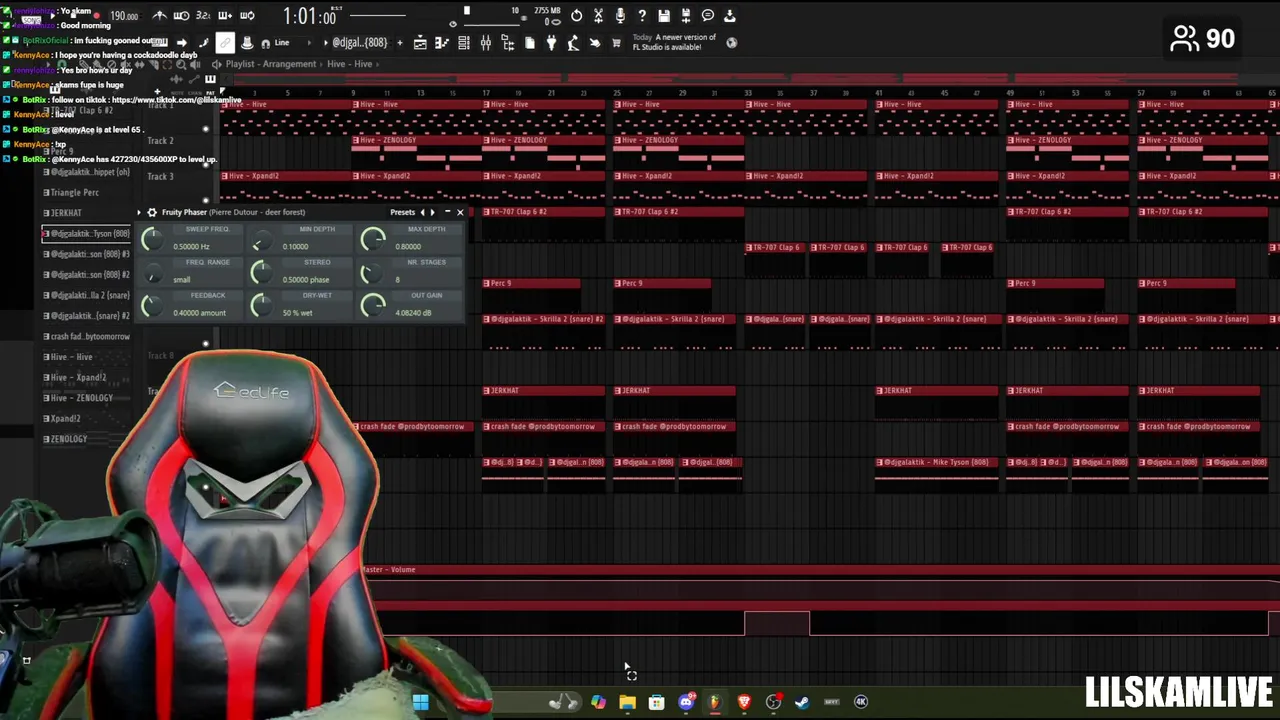This screenshot has height=720, width=1280.
Task: Click the Master - Volume automation clip label
Action: tap(390, 570)
